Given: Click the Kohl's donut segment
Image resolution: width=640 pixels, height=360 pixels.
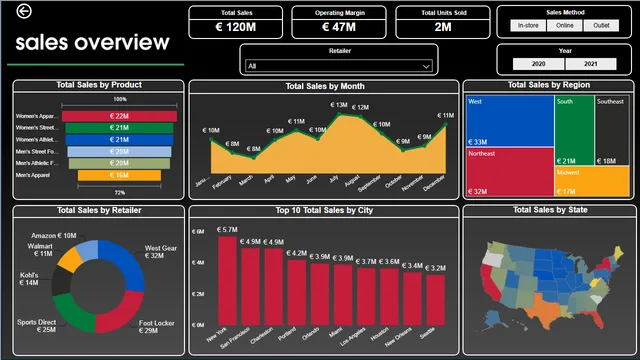Looking at the screenshot, I should 62,280.
